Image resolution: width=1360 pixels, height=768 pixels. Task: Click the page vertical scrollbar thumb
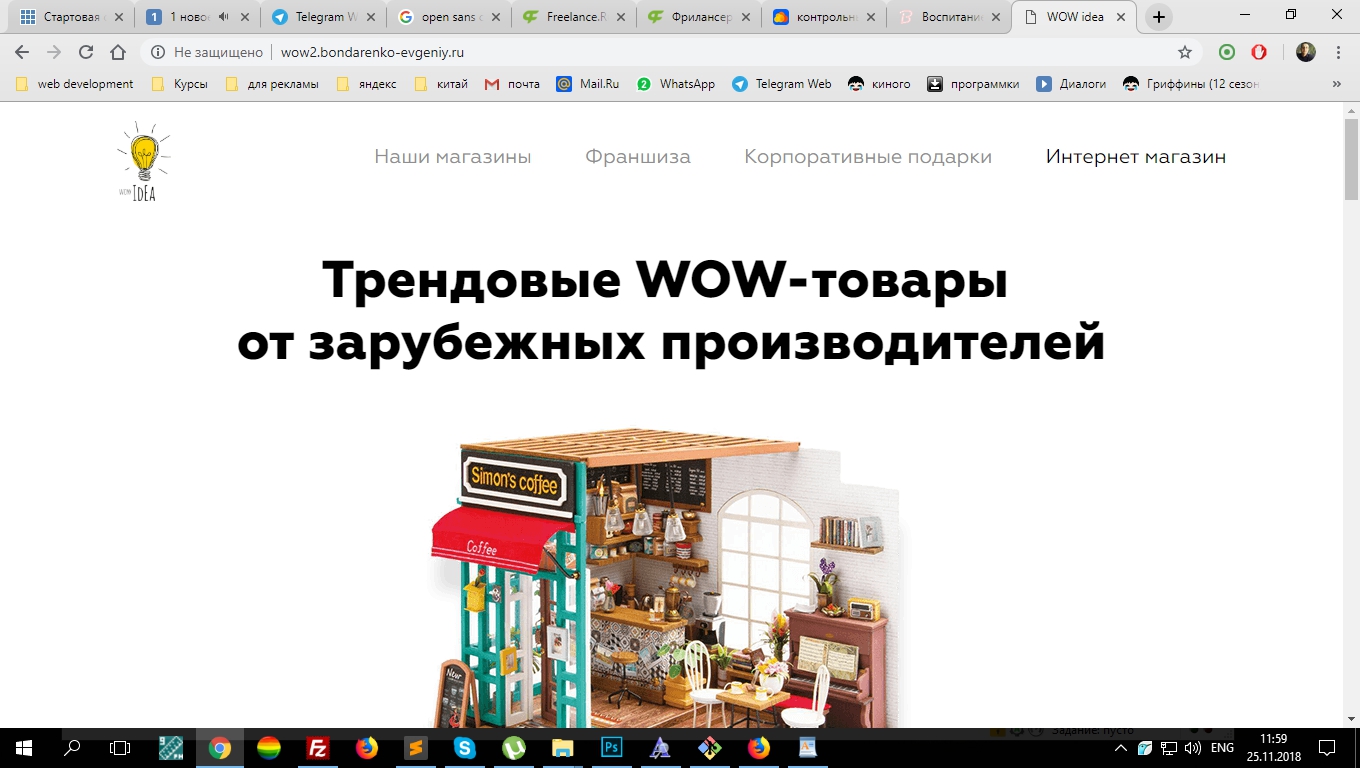pyautogui.click(x=1351, y=158)
